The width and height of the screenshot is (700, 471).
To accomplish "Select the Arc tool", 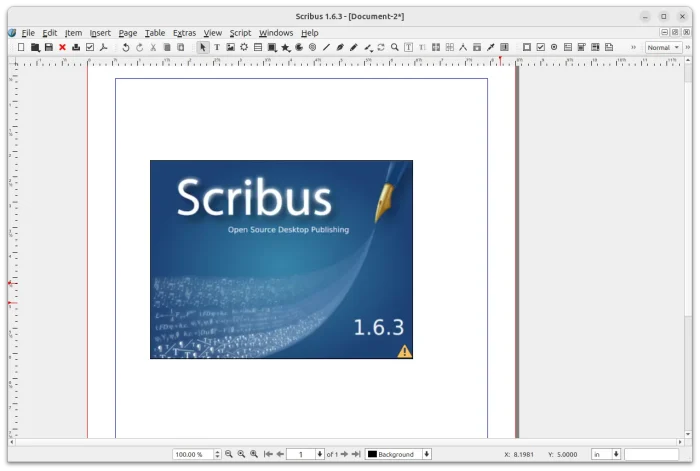I will click(x=299, y=47).
